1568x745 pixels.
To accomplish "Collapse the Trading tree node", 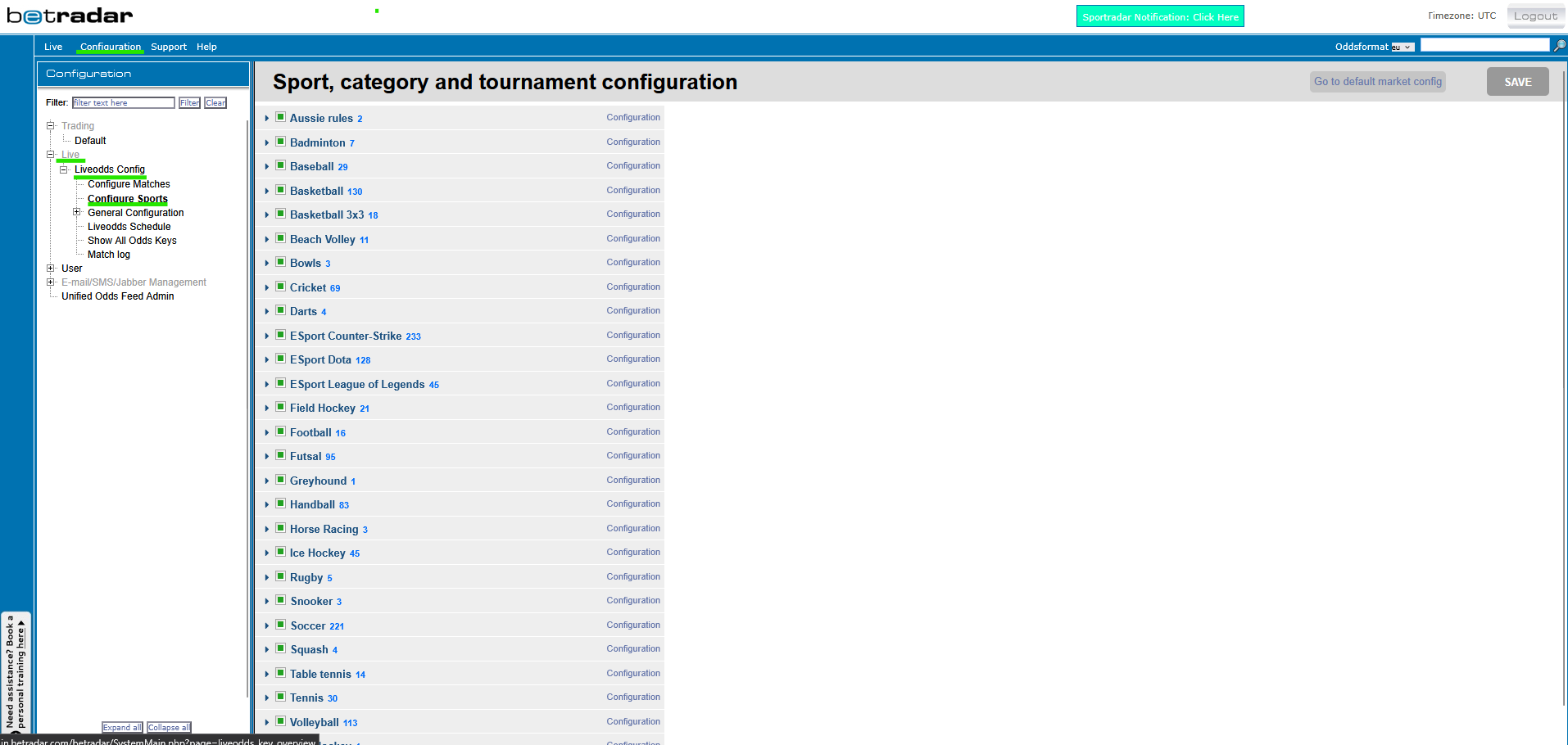I will coord(51,125).
